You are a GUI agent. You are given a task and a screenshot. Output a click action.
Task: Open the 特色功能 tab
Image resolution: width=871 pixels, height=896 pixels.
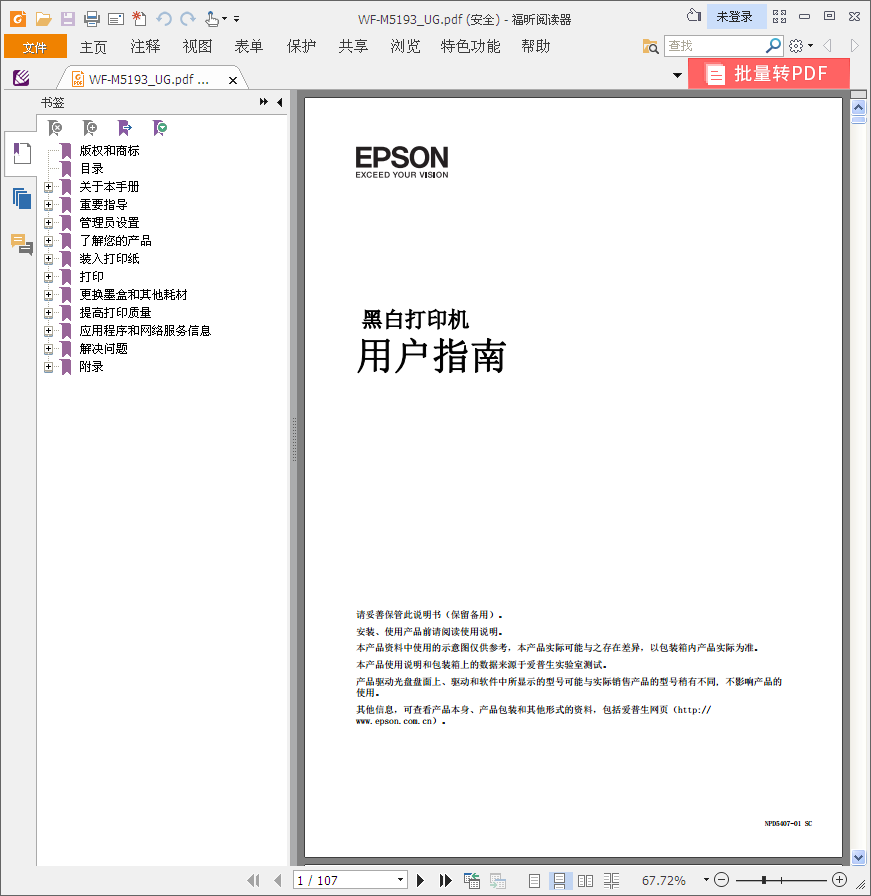click(x=470, y=46)
